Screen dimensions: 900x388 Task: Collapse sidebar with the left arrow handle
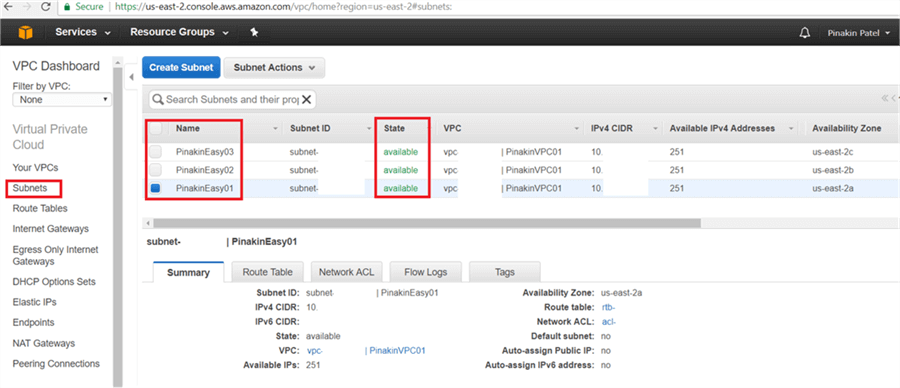(131, 76)
